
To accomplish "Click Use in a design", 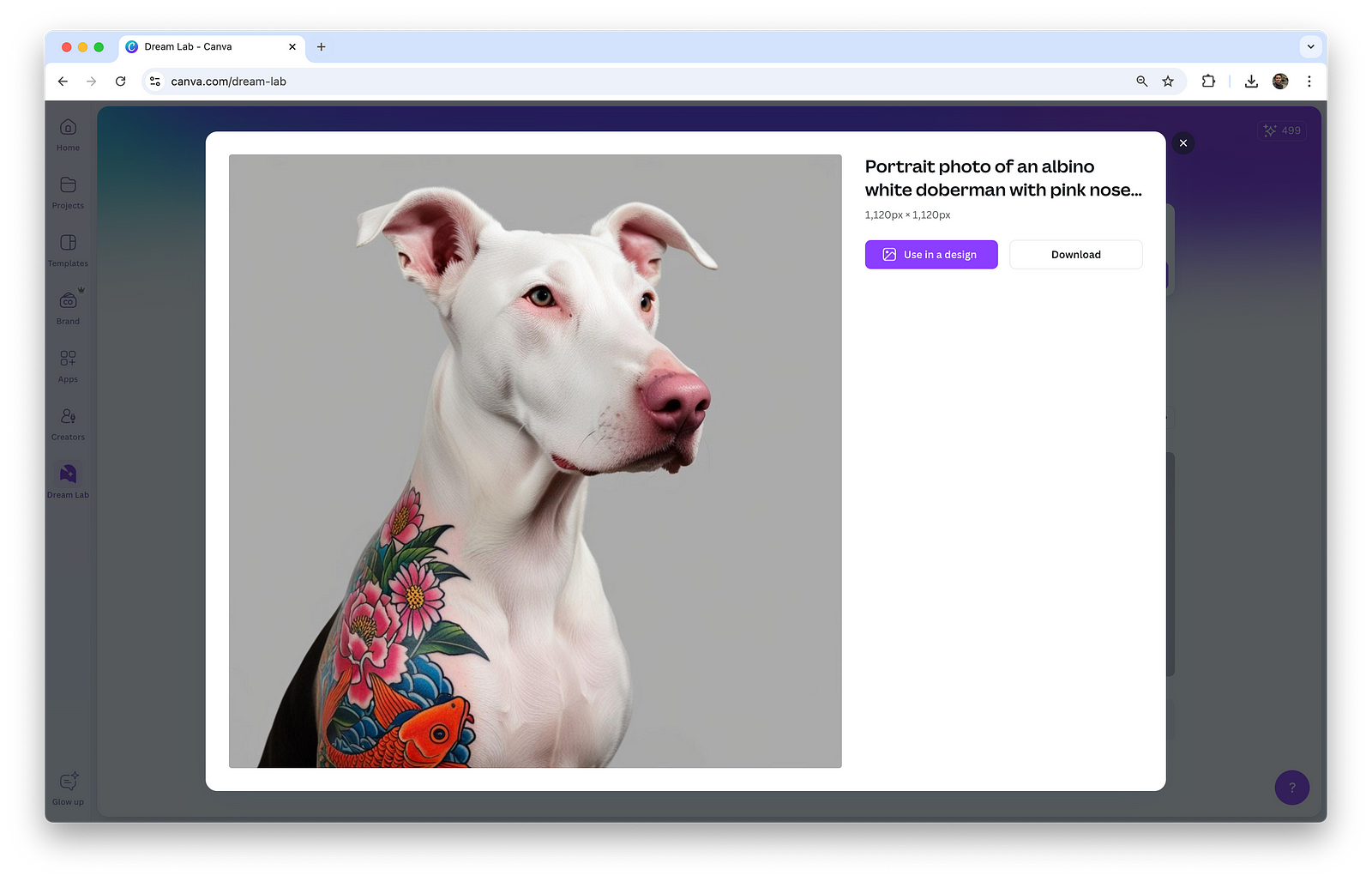I will [930, 254].
